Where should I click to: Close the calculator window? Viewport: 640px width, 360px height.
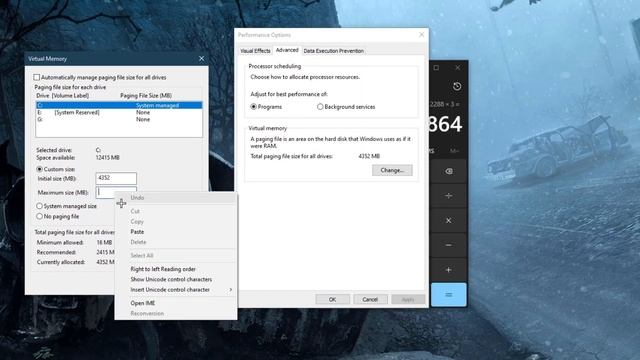click(458, 67)
